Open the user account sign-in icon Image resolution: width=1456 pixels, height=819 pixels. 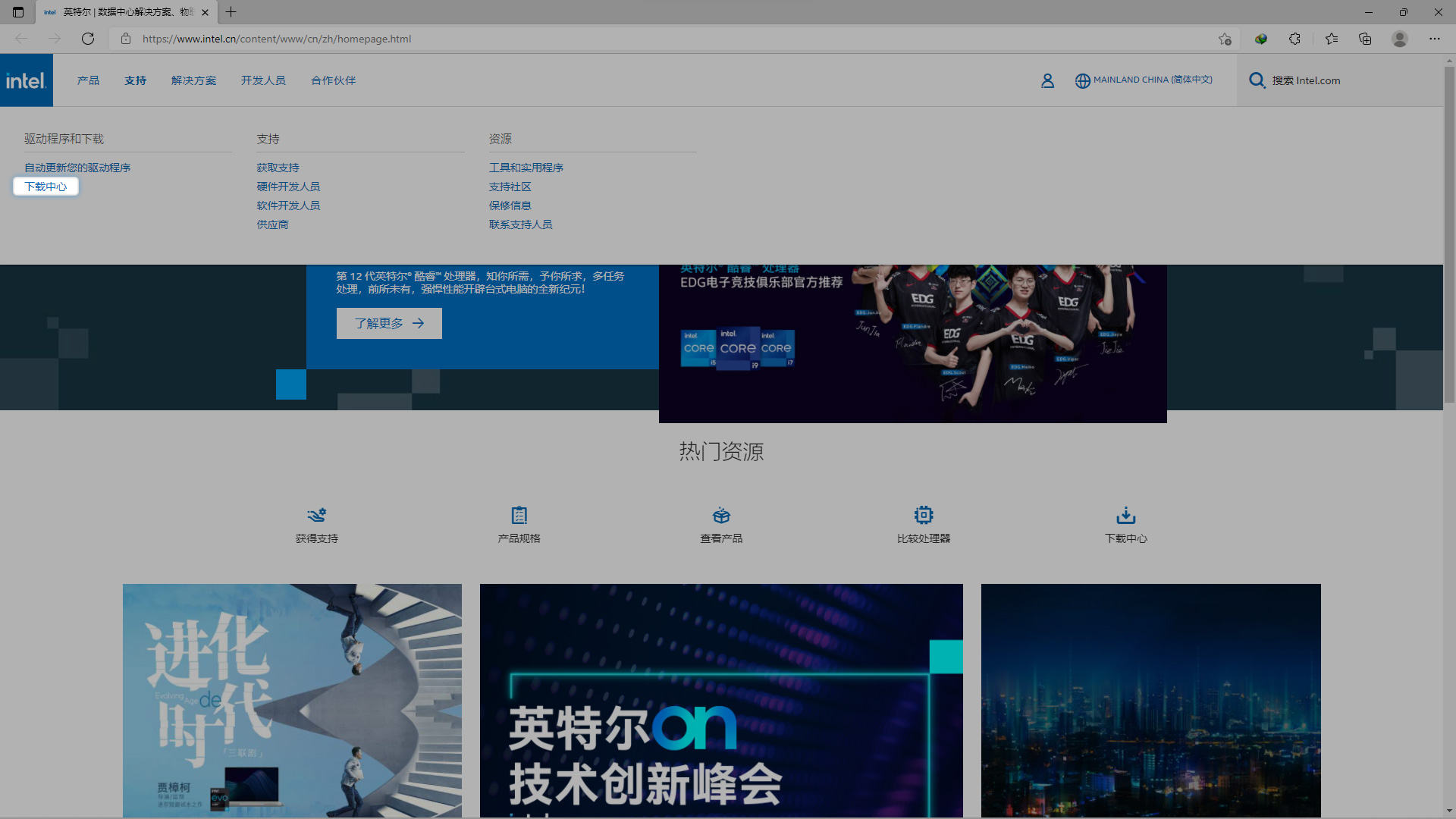(1047, 80)
